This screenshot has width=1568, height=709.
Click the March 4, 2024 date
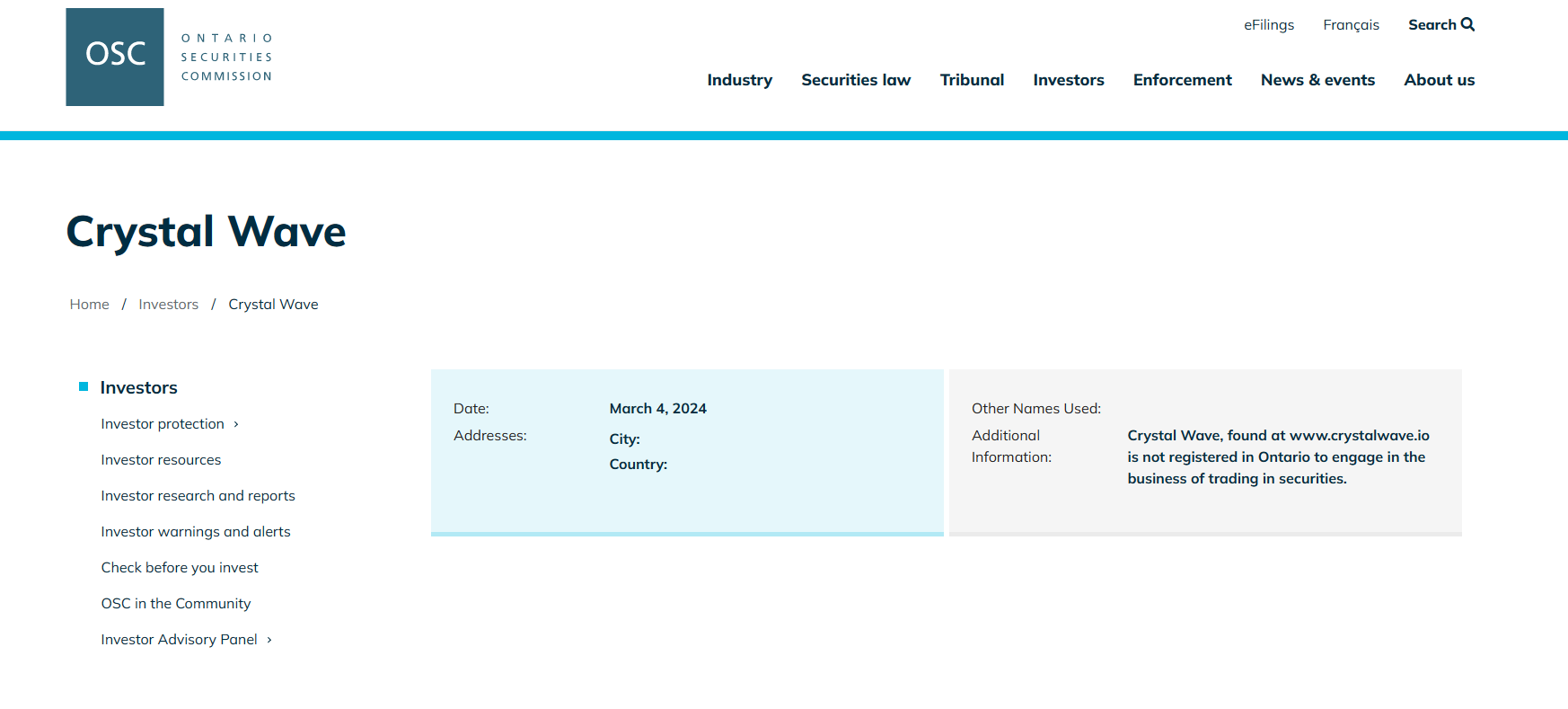[x=657, y=409]
